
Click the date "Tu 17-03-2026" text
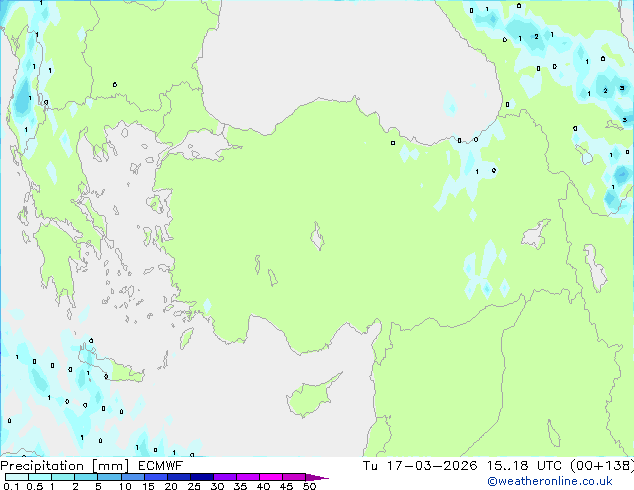420,466
